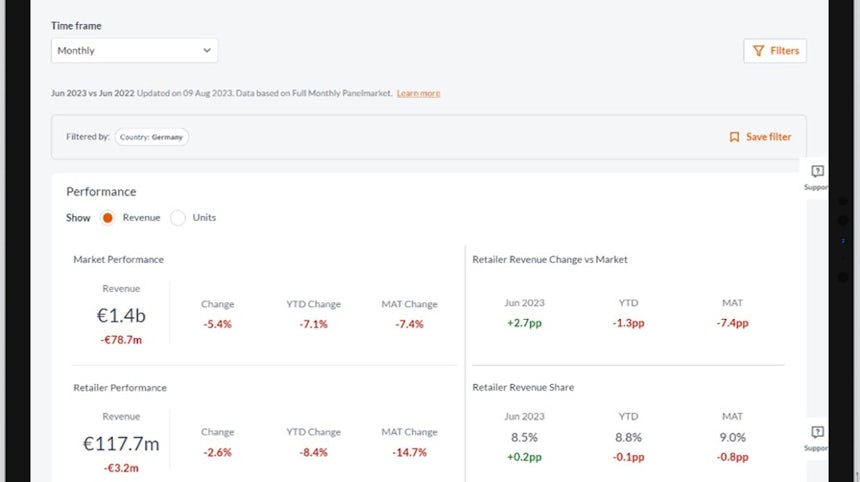Click the Country: Germany filter chip

click(152, 137)
